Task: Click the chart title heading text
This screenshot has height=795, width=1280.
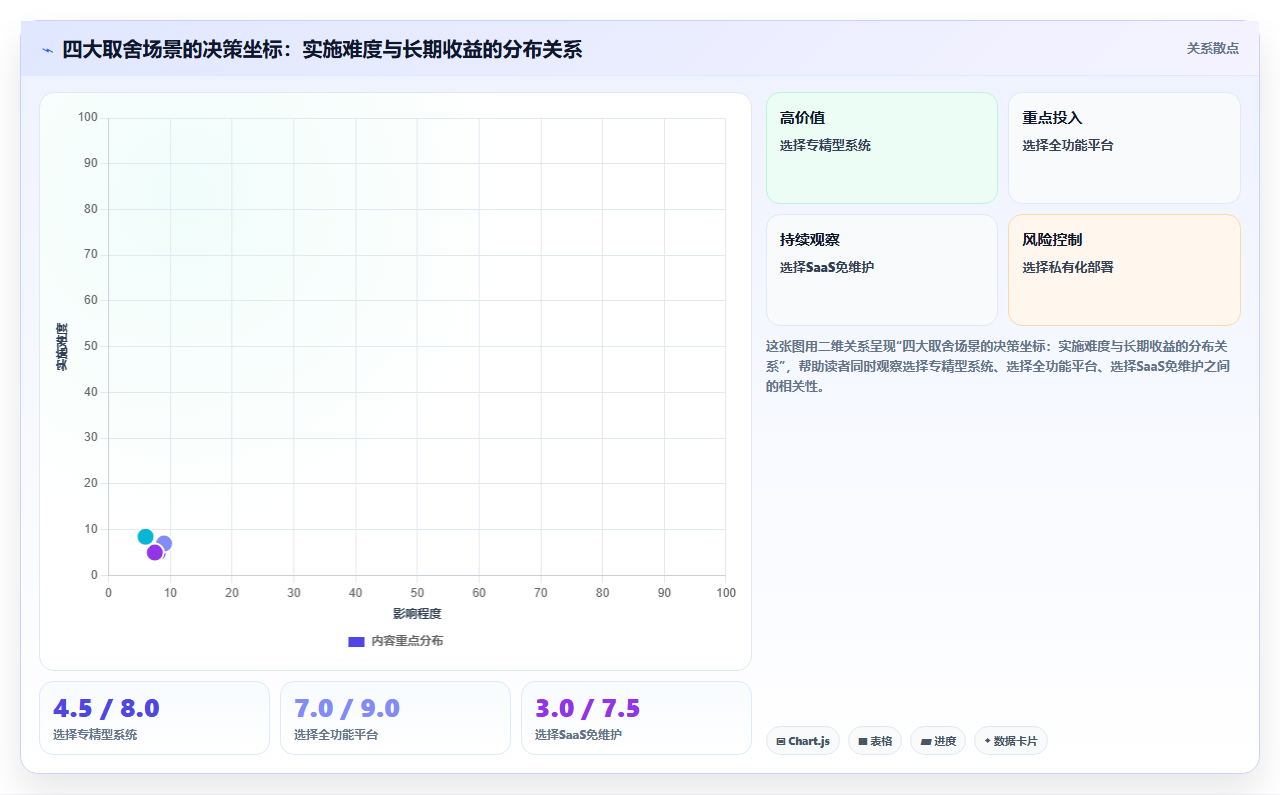Action: click(322, 49)
